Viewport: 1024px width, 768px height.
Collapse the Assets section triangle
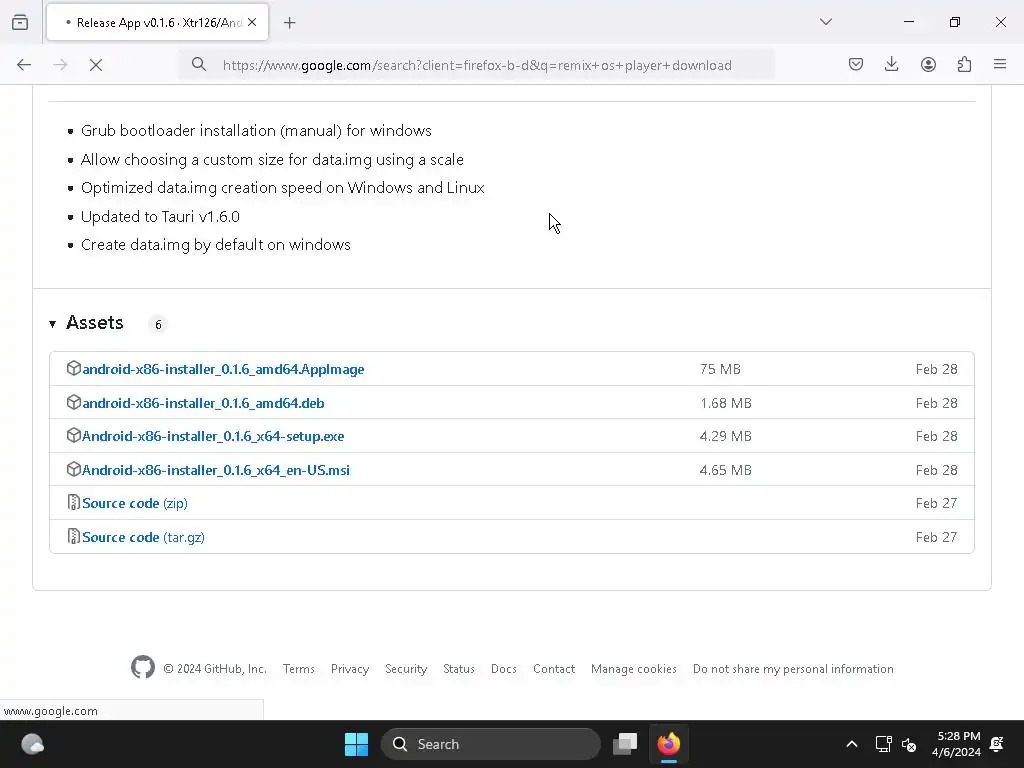(52, 324)
